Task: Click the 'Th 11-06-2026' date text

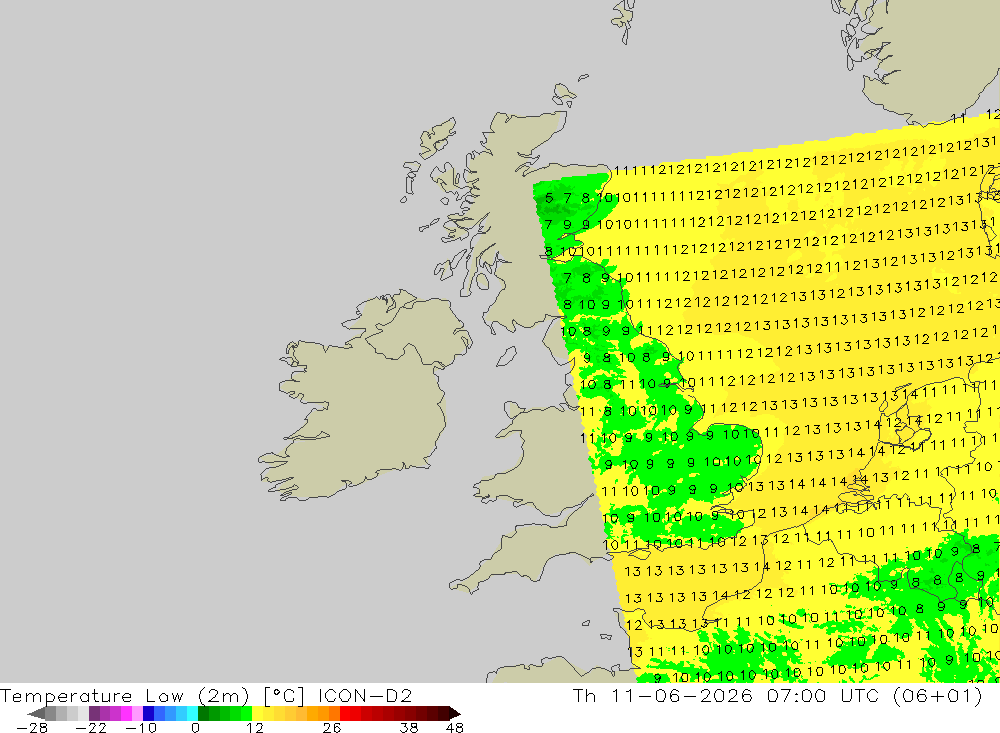Action: tap(663, 695)
